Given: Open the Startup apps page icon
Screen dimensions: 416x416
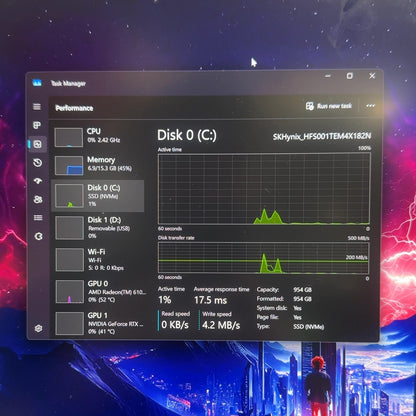Looking at the screenshot, I should (x=38, y=181).
